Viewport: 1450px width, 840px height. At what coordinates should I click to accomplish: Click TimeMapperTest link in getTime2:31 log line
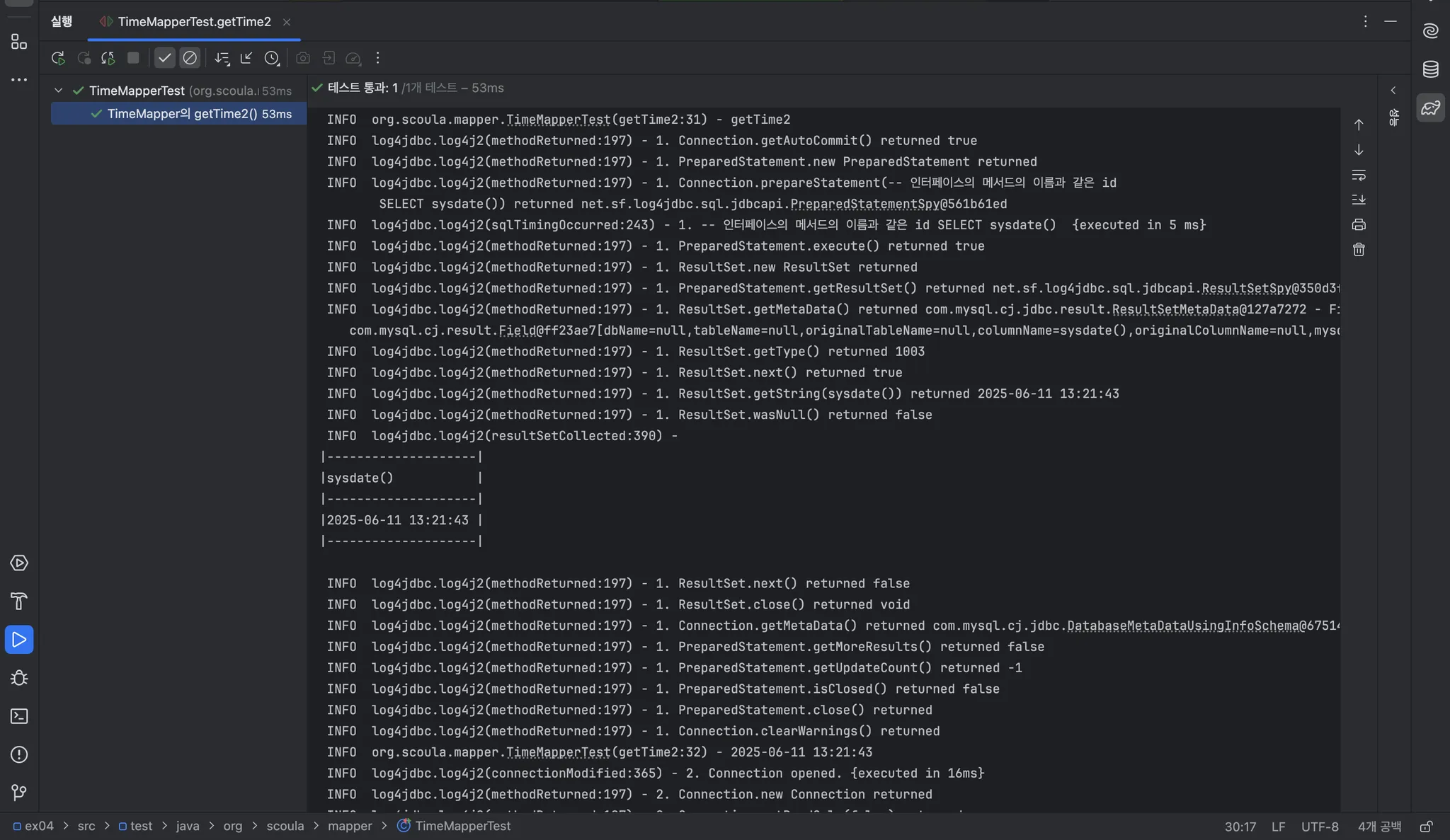559,120
